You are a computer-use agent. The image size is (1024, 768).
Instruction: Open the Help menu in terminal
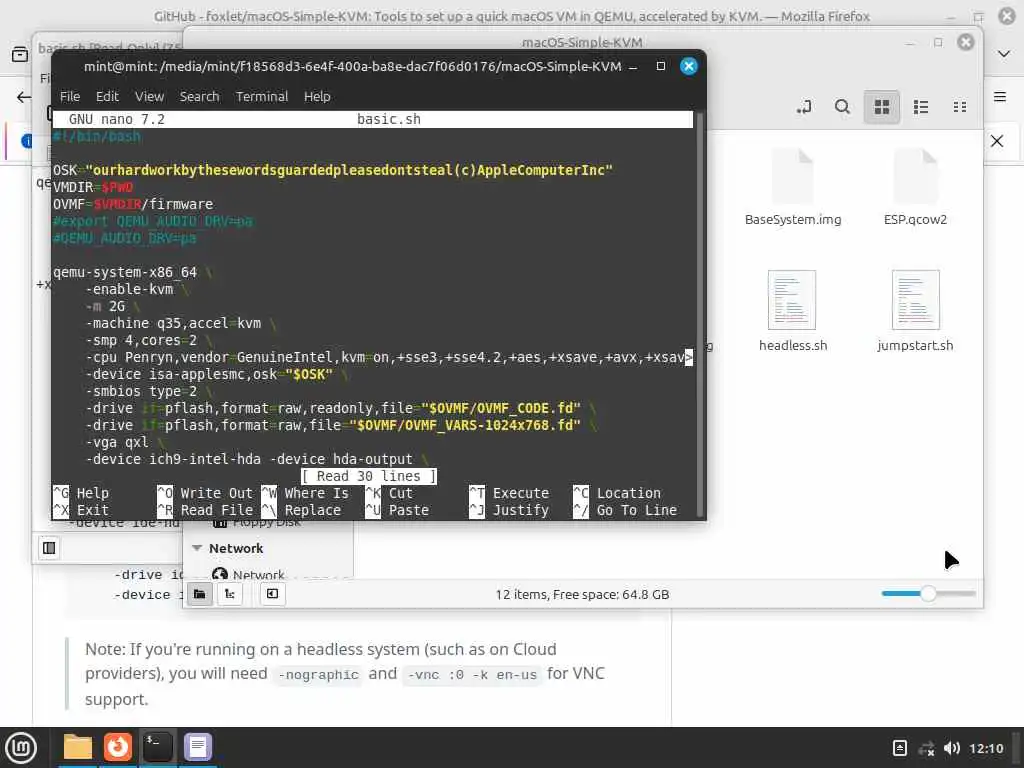(x=317, y=97)
